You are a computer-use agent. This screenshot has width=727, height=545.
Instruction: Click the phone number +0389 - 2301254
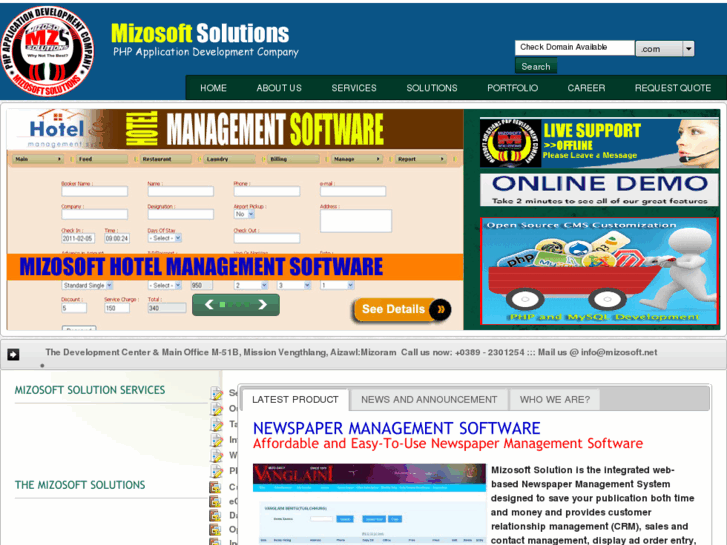(x=490, y=353)
